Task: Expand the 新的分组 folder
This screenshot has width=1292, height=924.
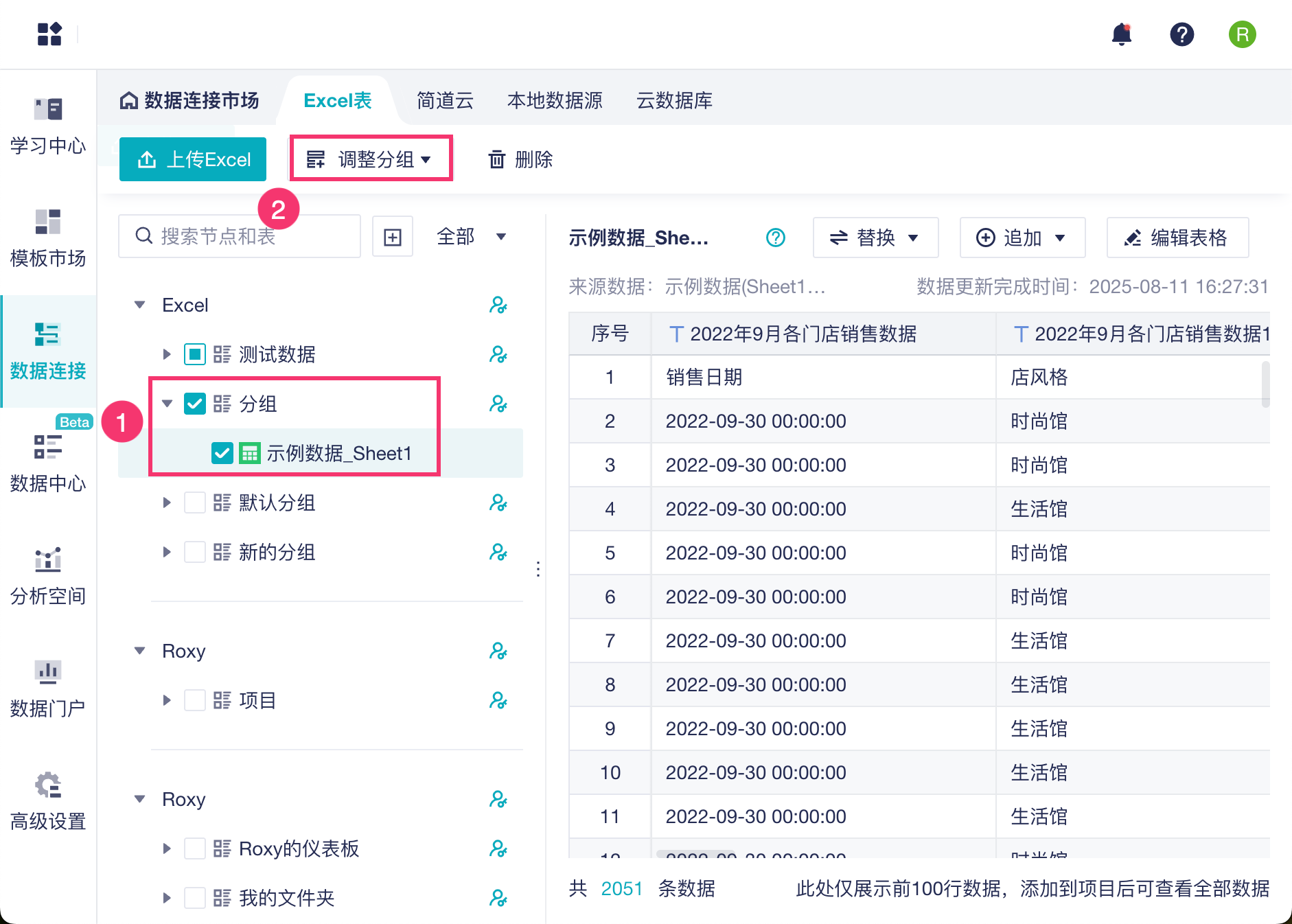Action: [x=167, y=552]
